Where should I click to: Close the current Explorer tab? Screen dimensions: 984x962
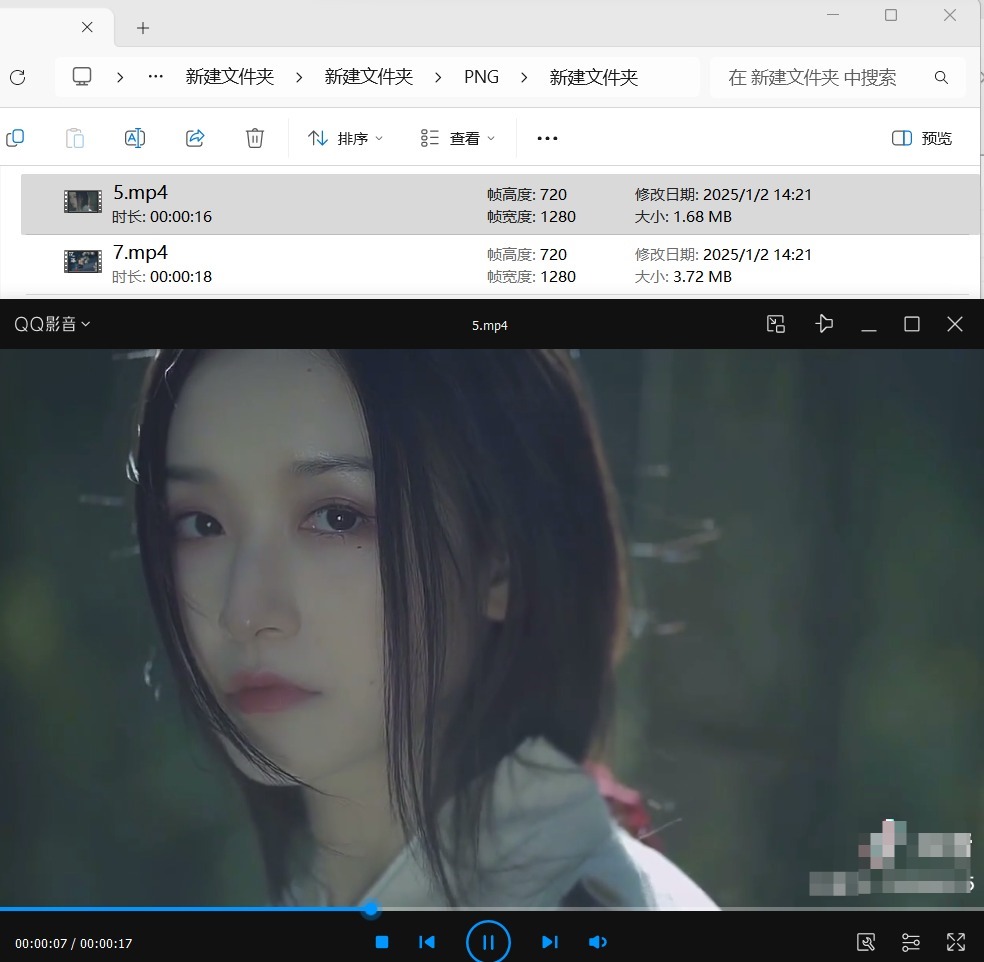click(x=87, y=27)
